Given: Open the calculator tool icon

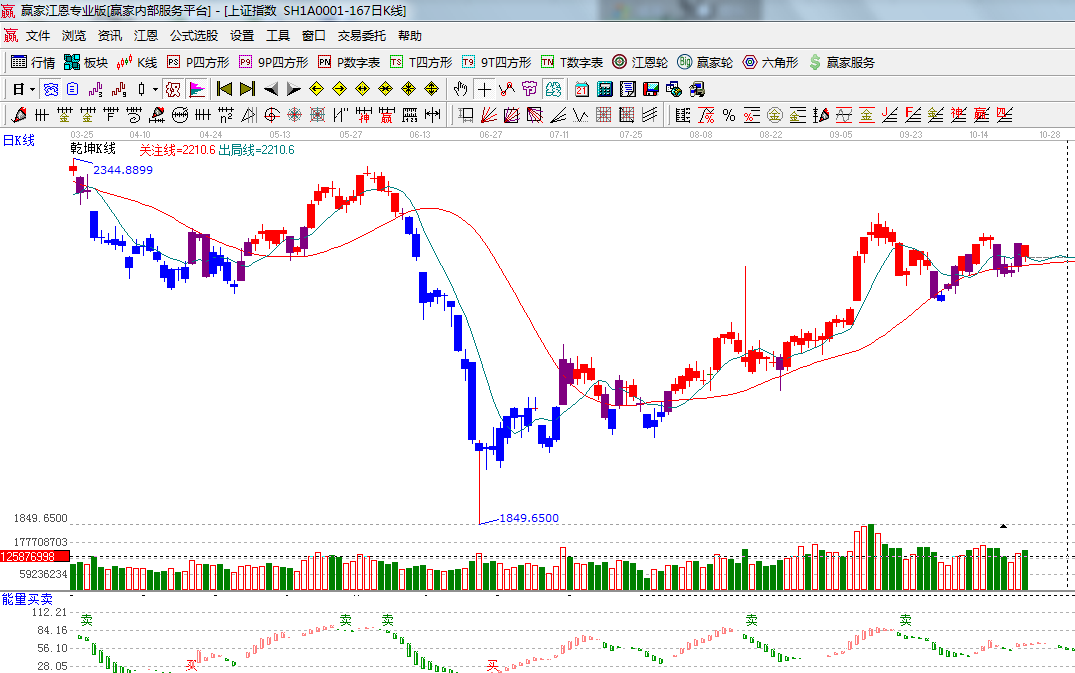Looking at the screenshot, I should (604, 89).
